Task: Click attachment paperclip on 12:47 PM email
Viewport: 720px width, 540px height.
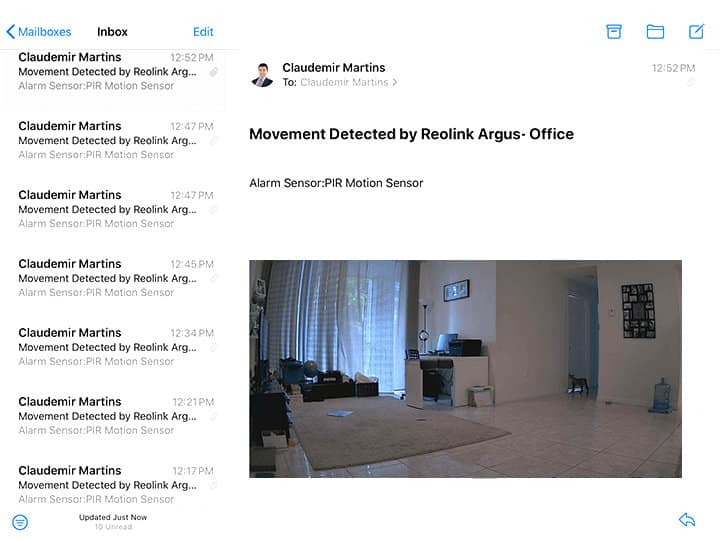Action: point(213,141)
